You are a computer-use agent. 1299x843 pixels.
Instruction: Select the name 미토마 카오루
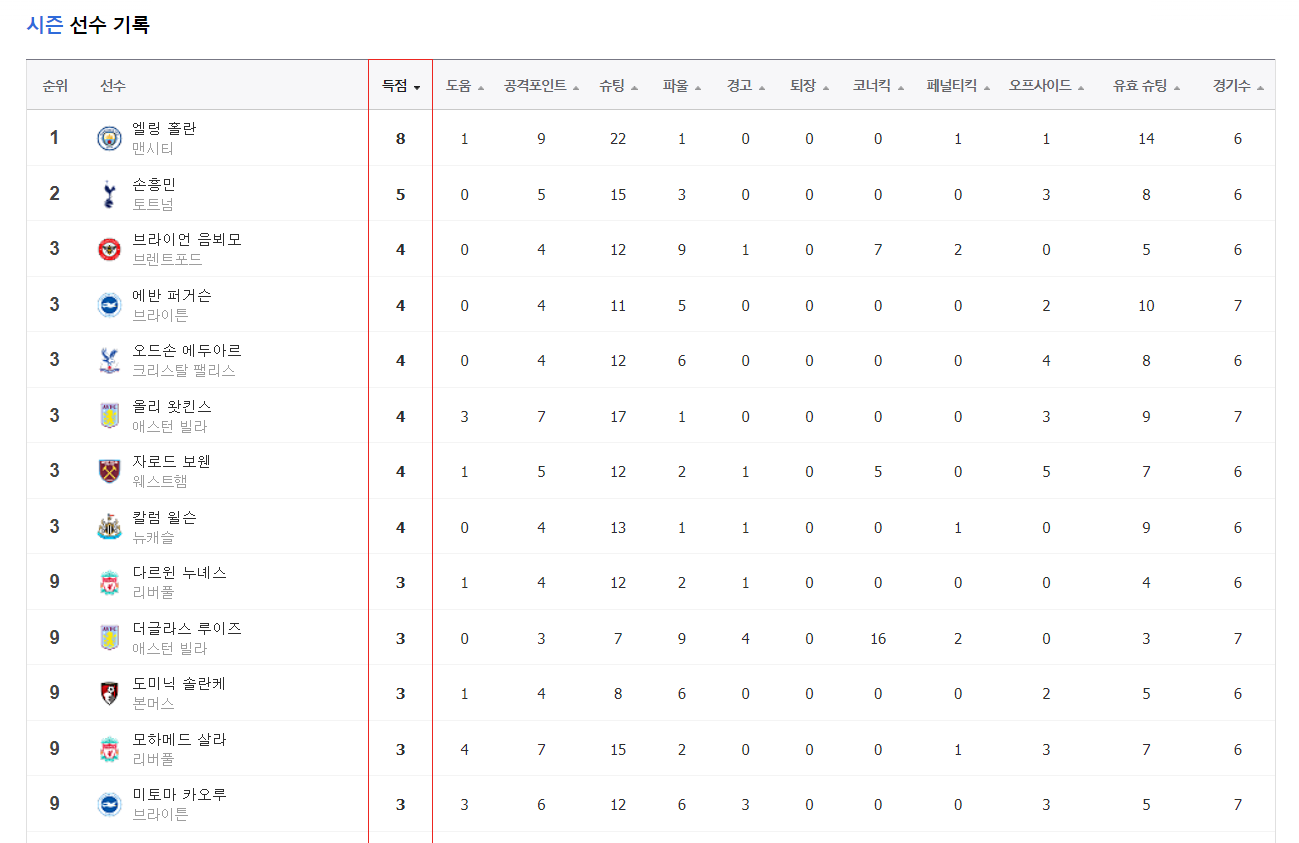(180, 795)
